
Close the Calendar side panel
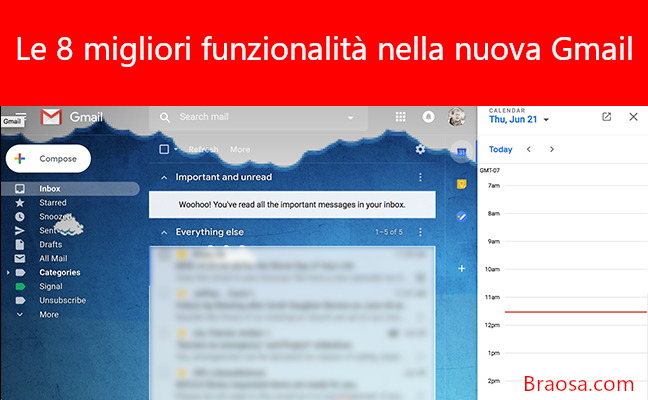[x=633, y=117]
